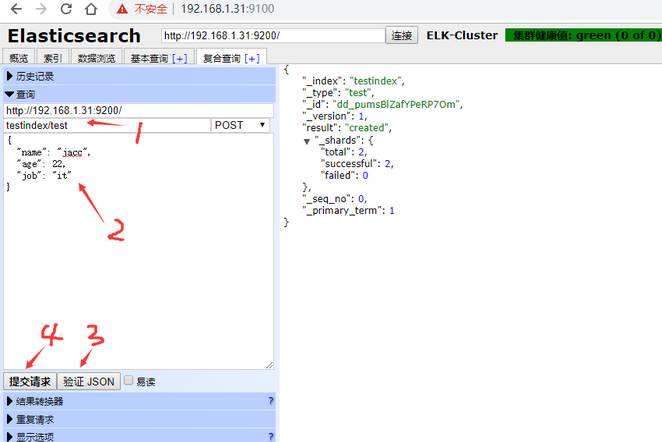Validate the body with 验证 JSON
The image size is (662, 442).
pos(89,382)
